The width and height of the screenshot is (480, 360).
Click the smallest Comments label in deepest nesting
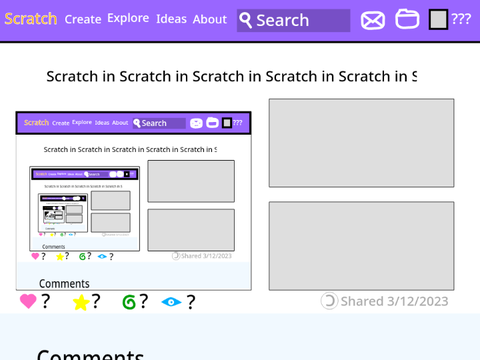pos(50,229)
